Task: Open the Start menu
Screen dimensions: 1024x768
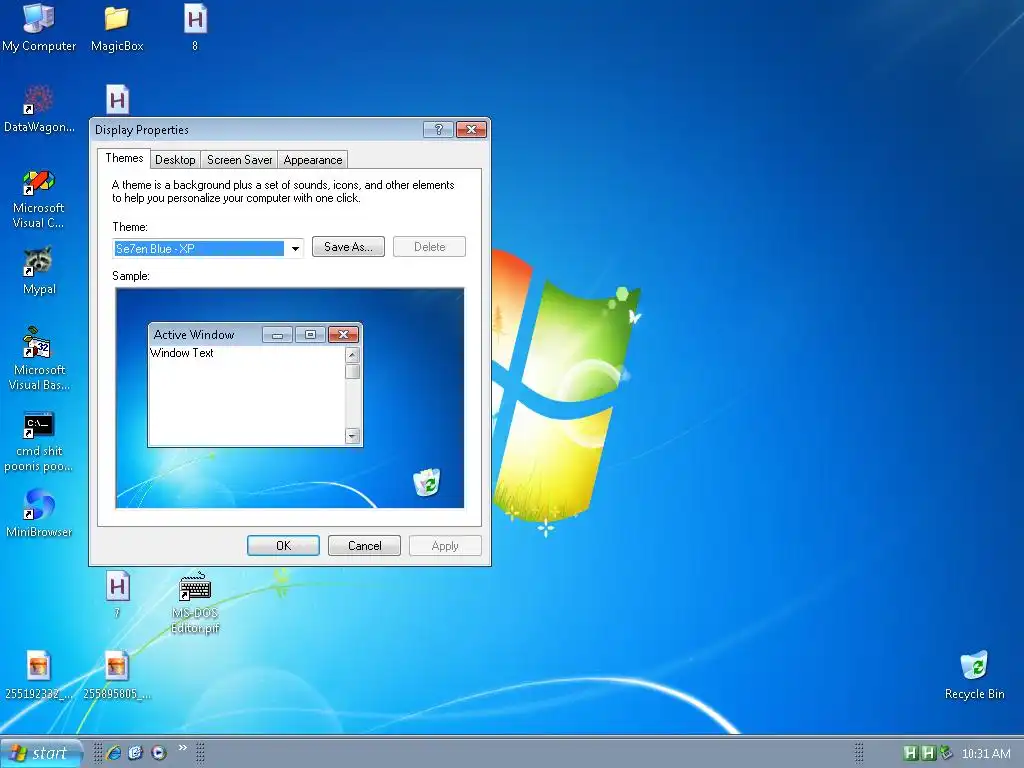Action: (40, 753)
